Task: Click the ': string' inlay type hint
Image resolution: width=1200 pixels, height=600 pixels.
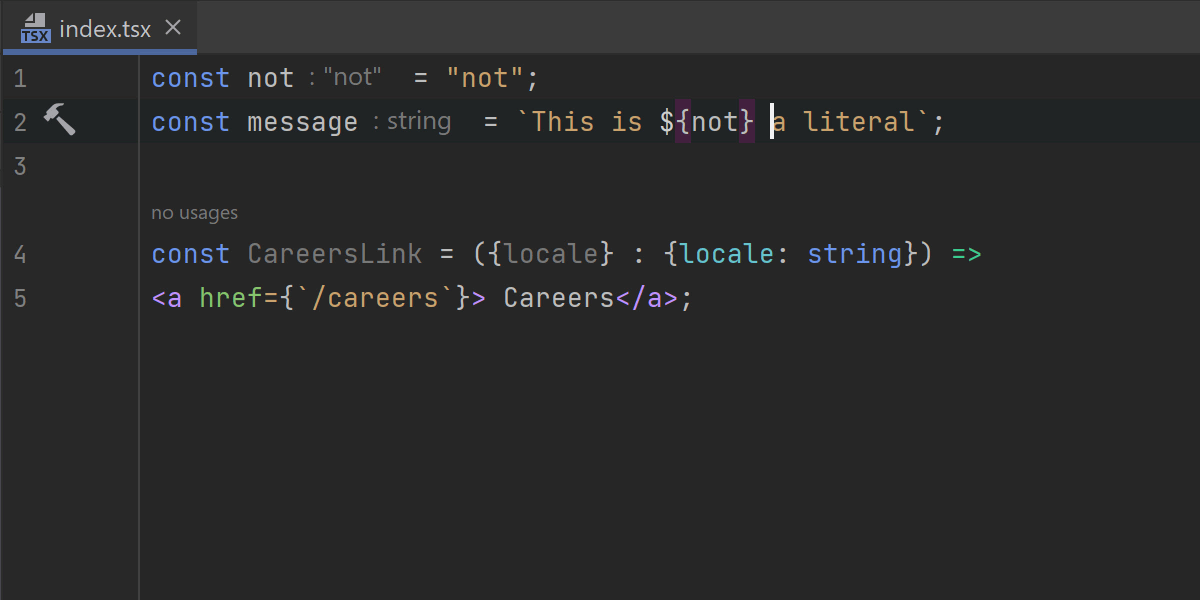Action: [x=411, y=121]
